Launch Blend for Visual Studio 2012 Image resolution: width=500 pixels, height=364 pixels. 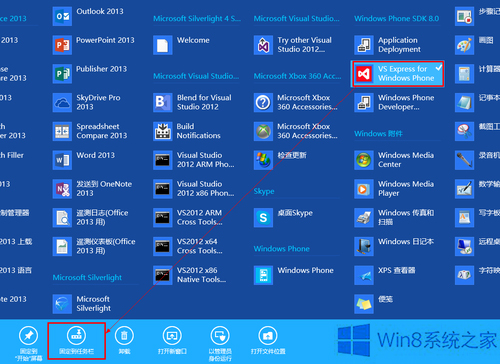point(193,102)
